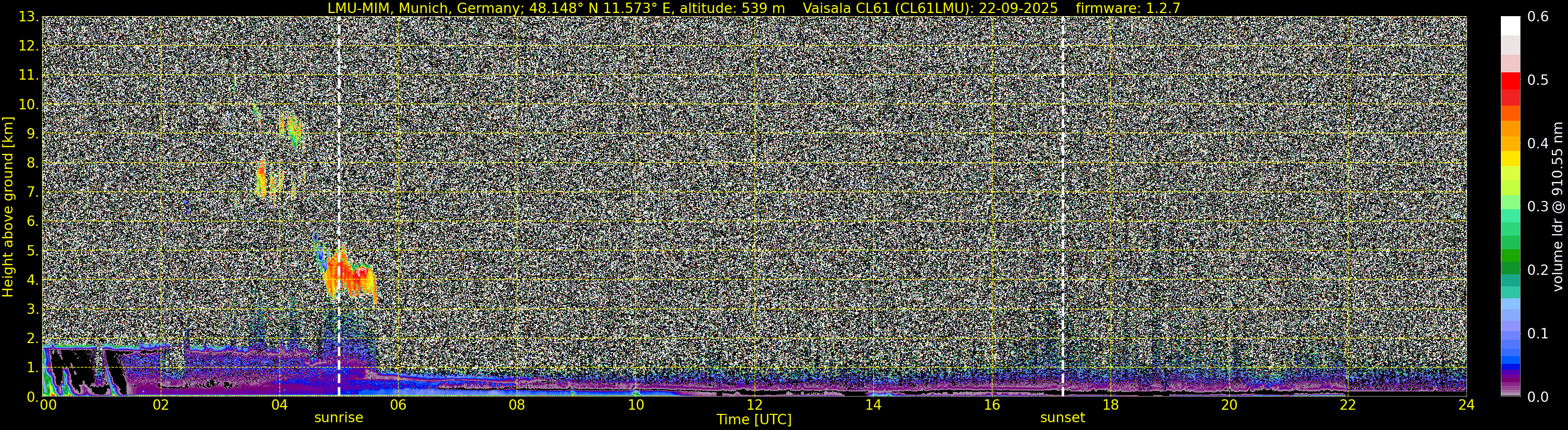Click the x-axis tick label '18'
This screenshot has width=1568, height=430.
[1110, 405]
